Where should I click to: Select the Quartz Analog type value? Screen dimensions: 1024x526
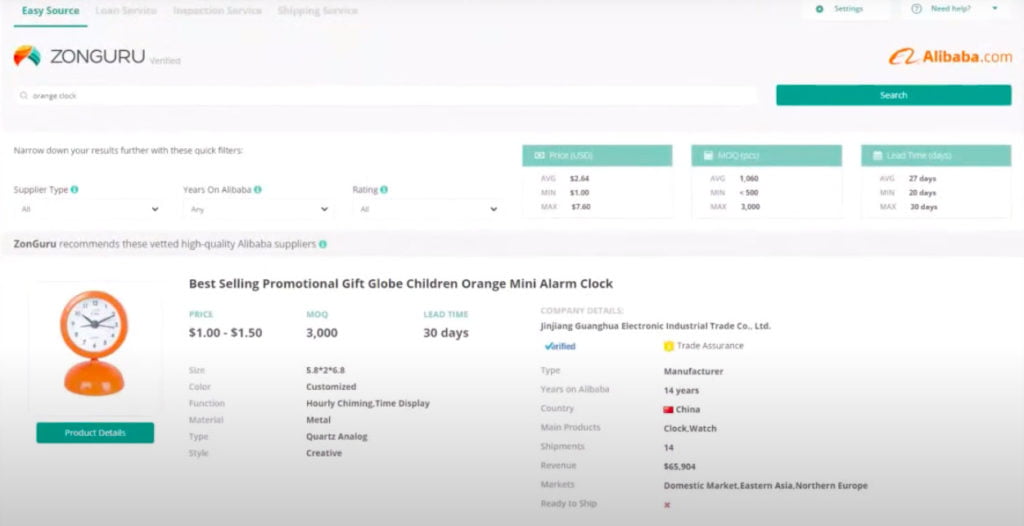pos(337,436)
